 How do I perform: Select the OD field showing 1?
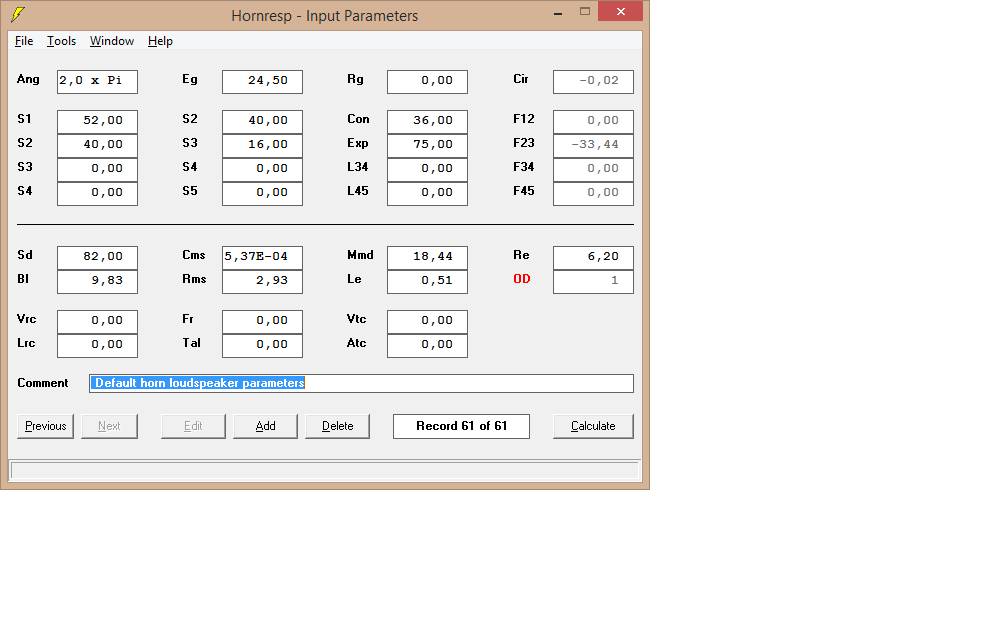(x=593, y=282)
